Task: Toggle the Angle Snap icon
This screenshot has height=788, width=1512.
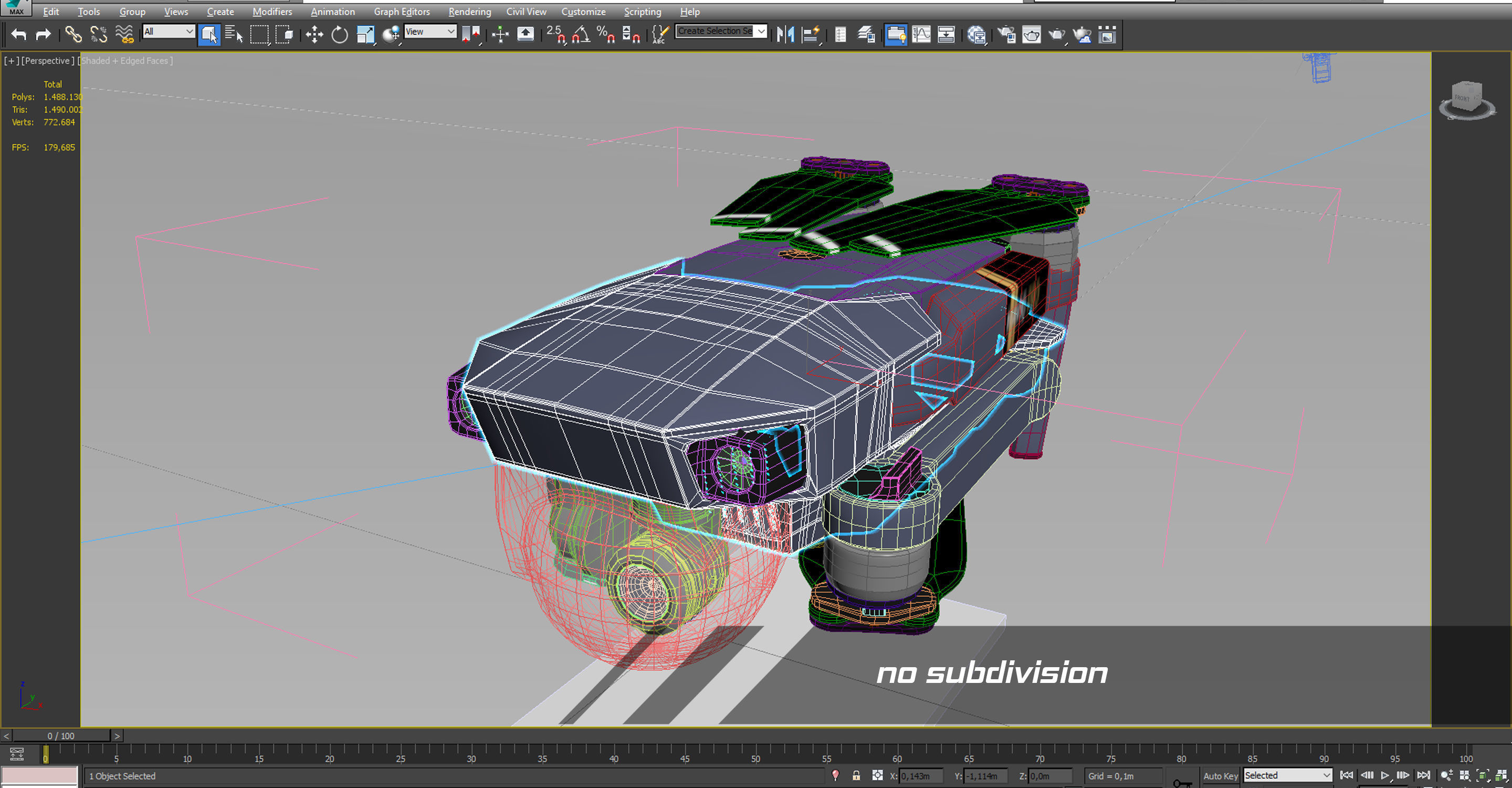Action: click(x=581, y=35)
